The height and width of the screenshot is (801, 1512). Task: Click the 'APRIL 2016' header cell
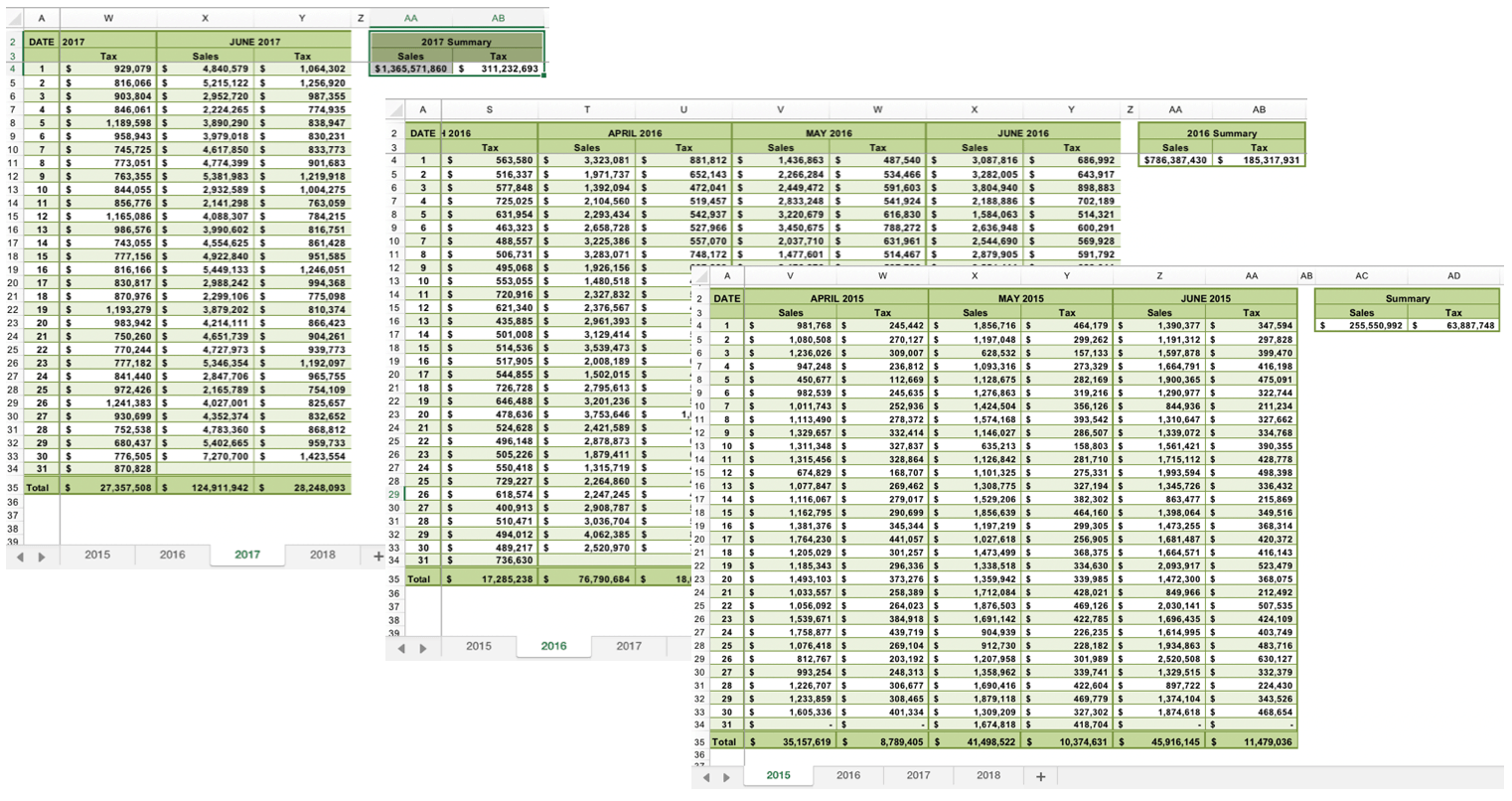[x=635, y=133]
